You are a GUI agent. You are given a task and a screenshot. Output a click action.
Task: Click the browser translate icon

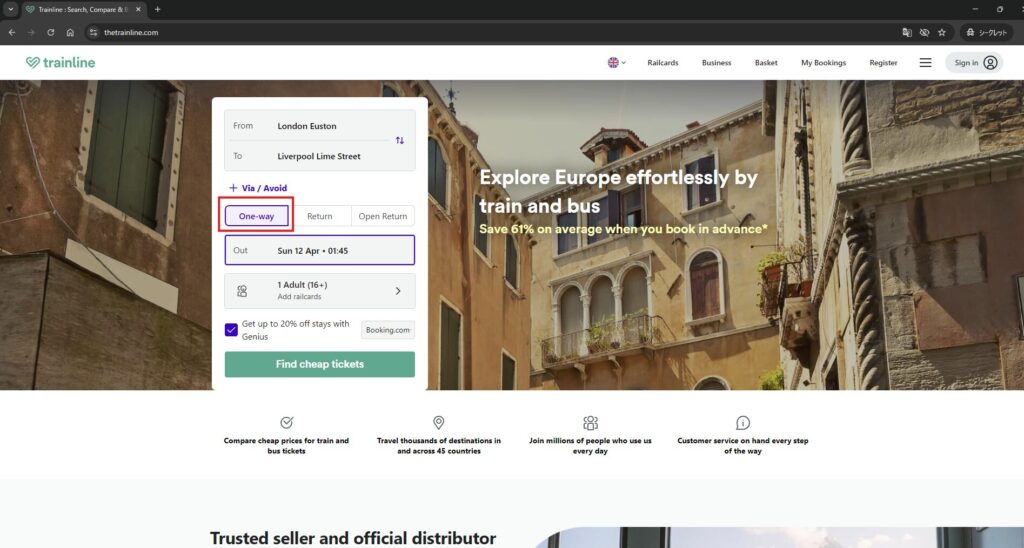tap(907, 32)
